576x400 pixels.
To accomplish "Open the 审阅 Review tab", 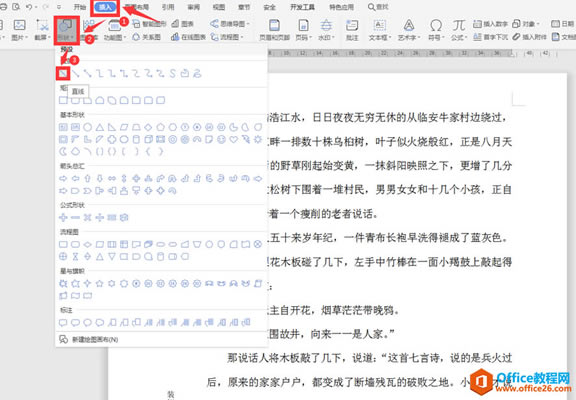I will click(194, 7).
